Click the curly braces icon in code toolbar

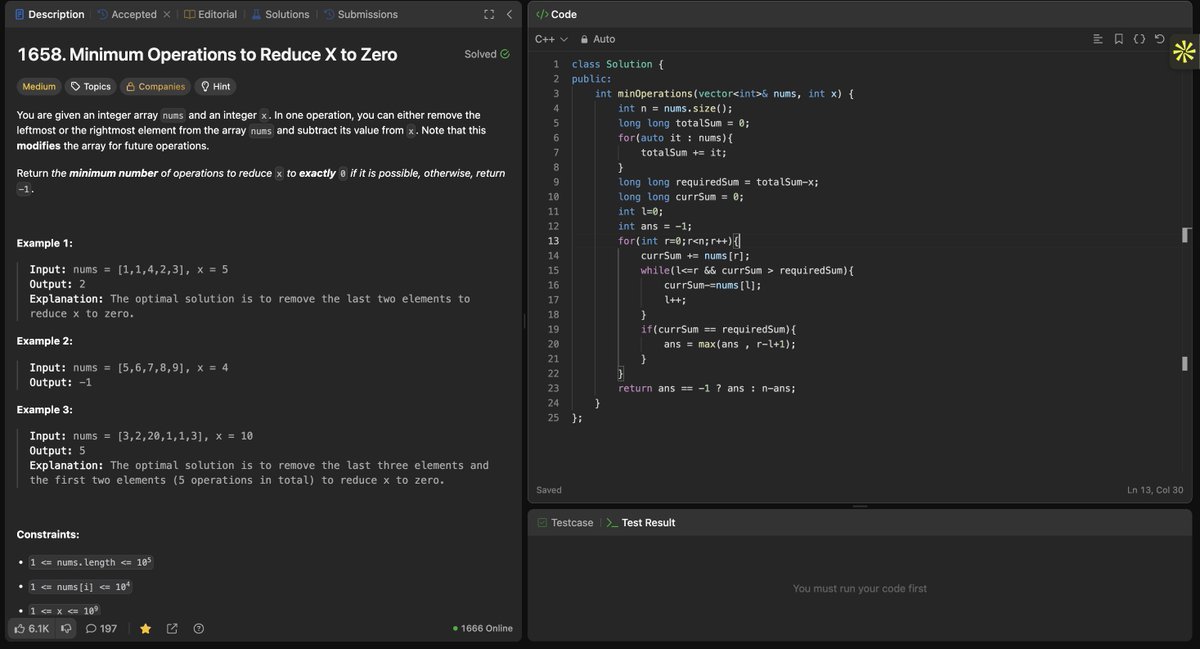coord(1139,39)
